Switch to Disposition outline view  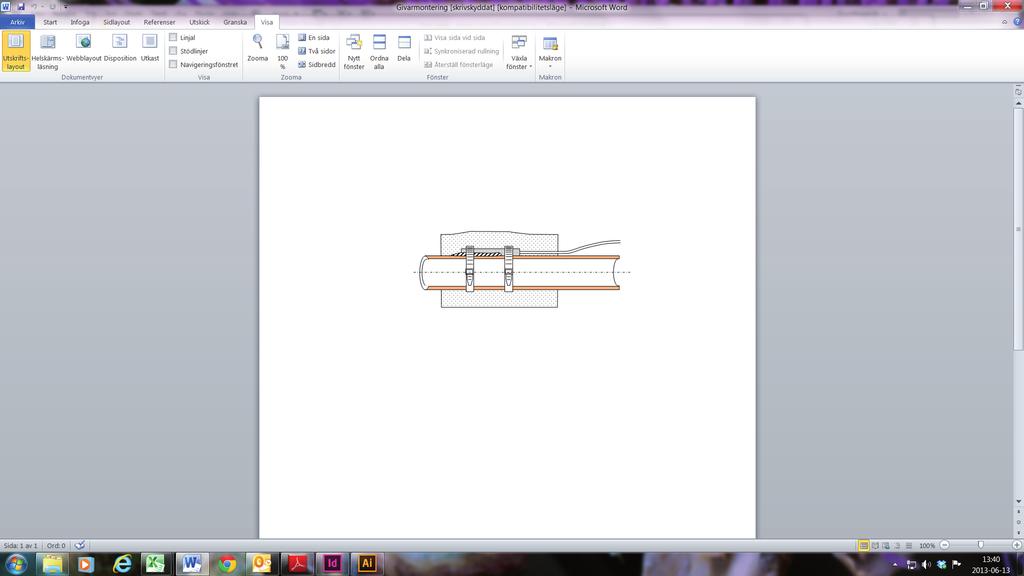coord(120,48)
